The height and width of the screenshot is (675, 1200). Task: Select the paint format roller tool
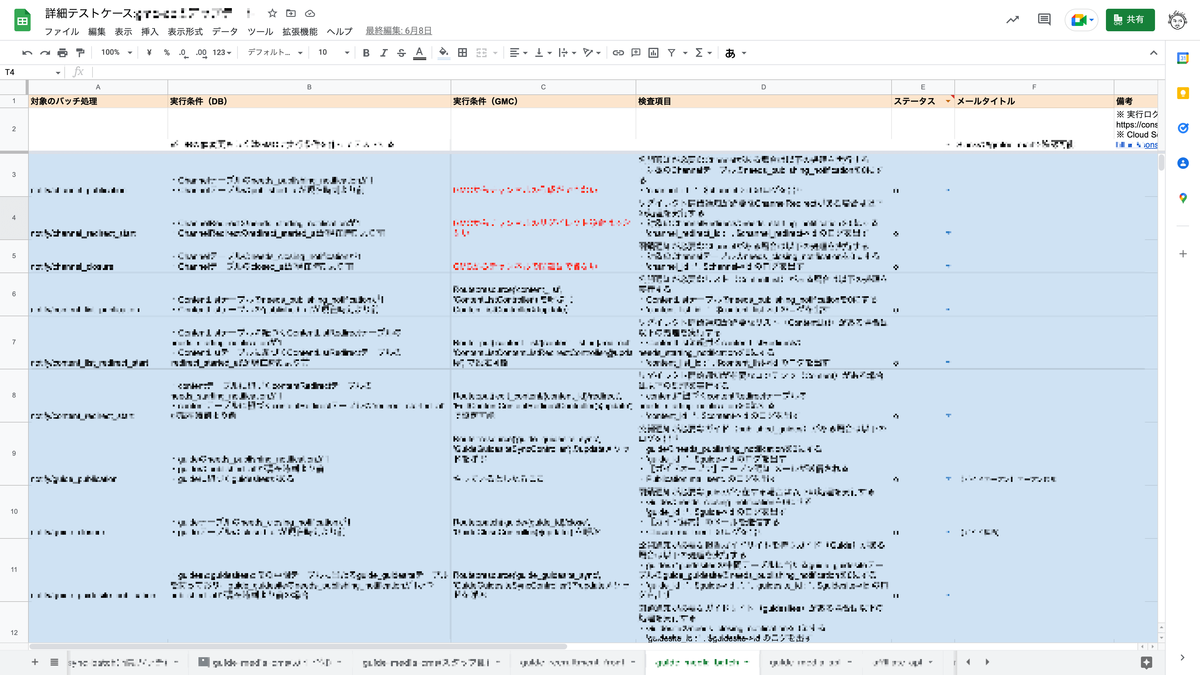[x=80, y=52]
